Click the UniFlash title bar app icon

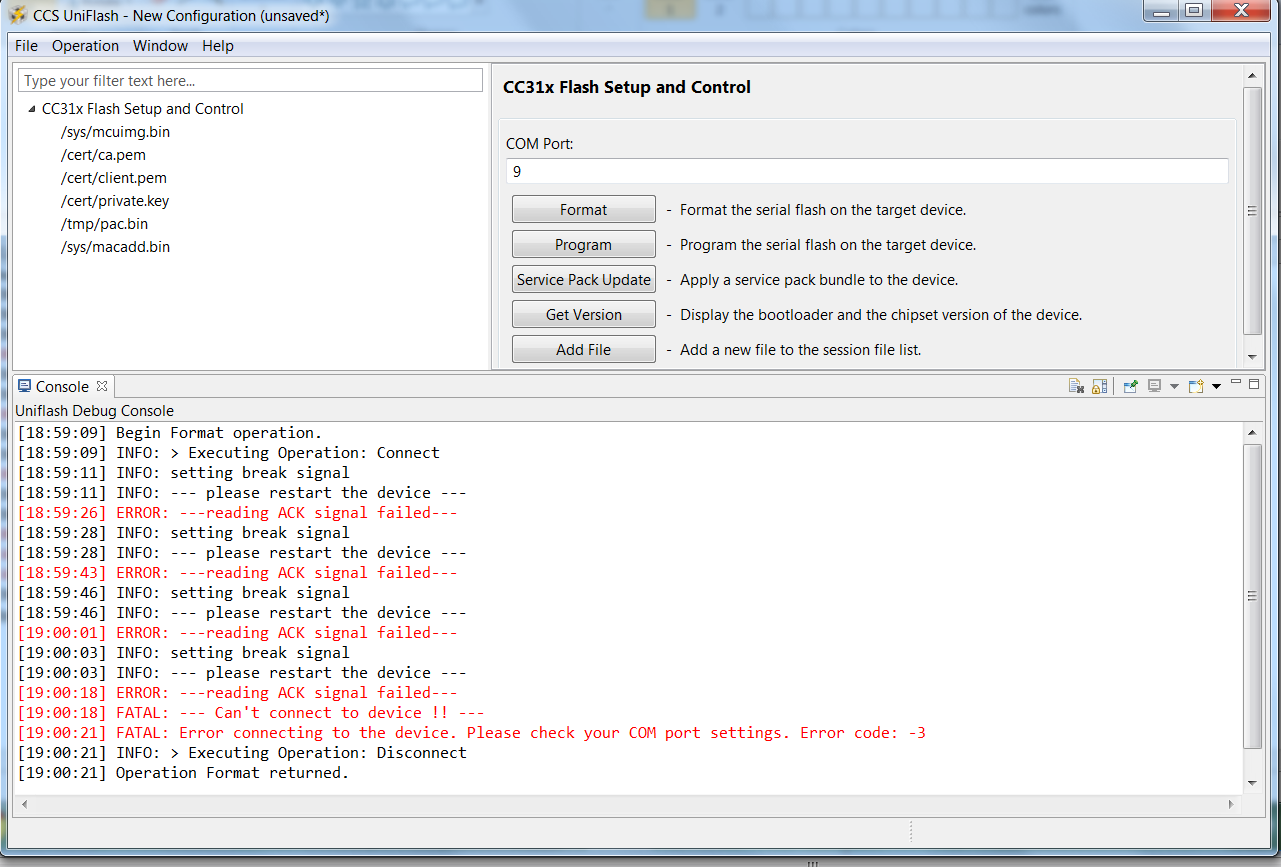click(17, 15)
